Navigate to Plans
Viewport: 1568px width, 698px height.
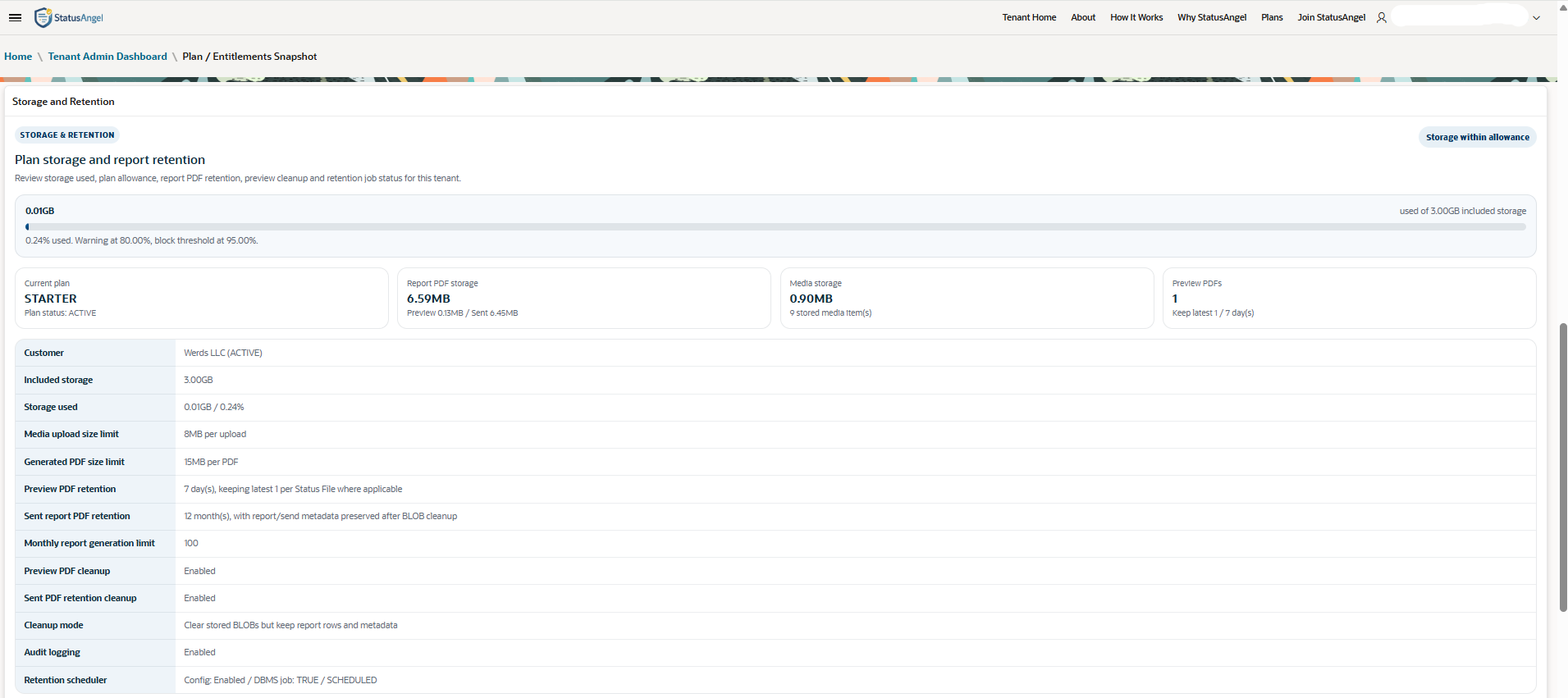pyautogui.click(x=1272, y=17)
